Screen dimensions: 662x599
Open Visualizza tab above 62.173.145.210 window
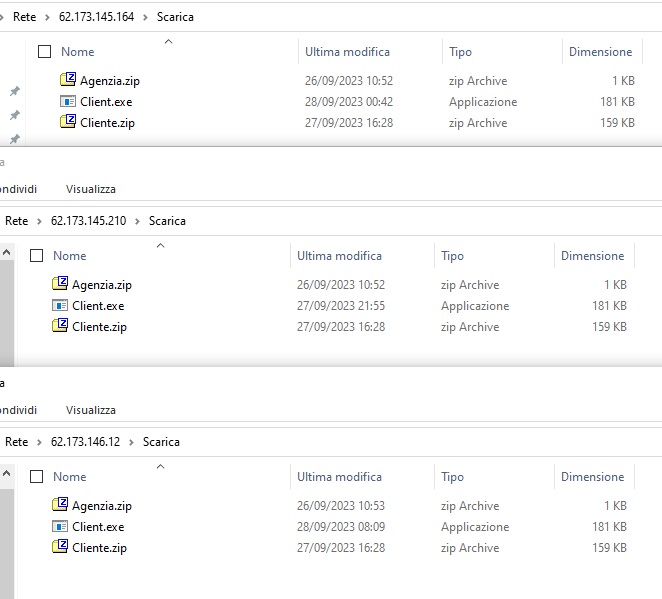[x=91, y=189]
